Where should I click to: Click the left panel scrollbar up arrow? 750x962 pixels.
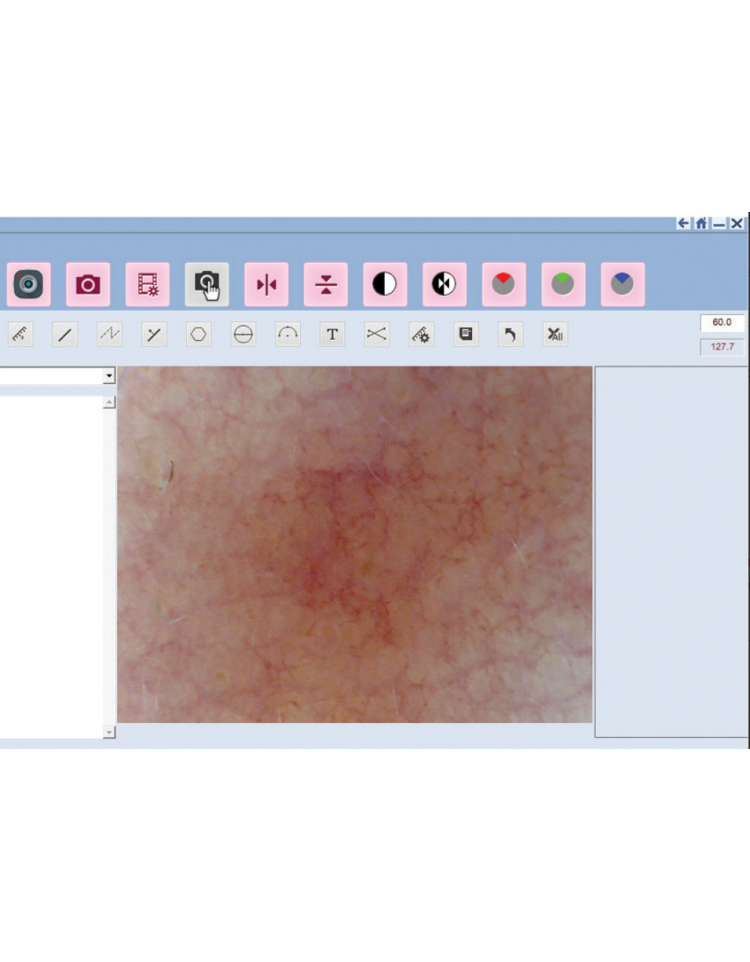click(x=109, y=402)
